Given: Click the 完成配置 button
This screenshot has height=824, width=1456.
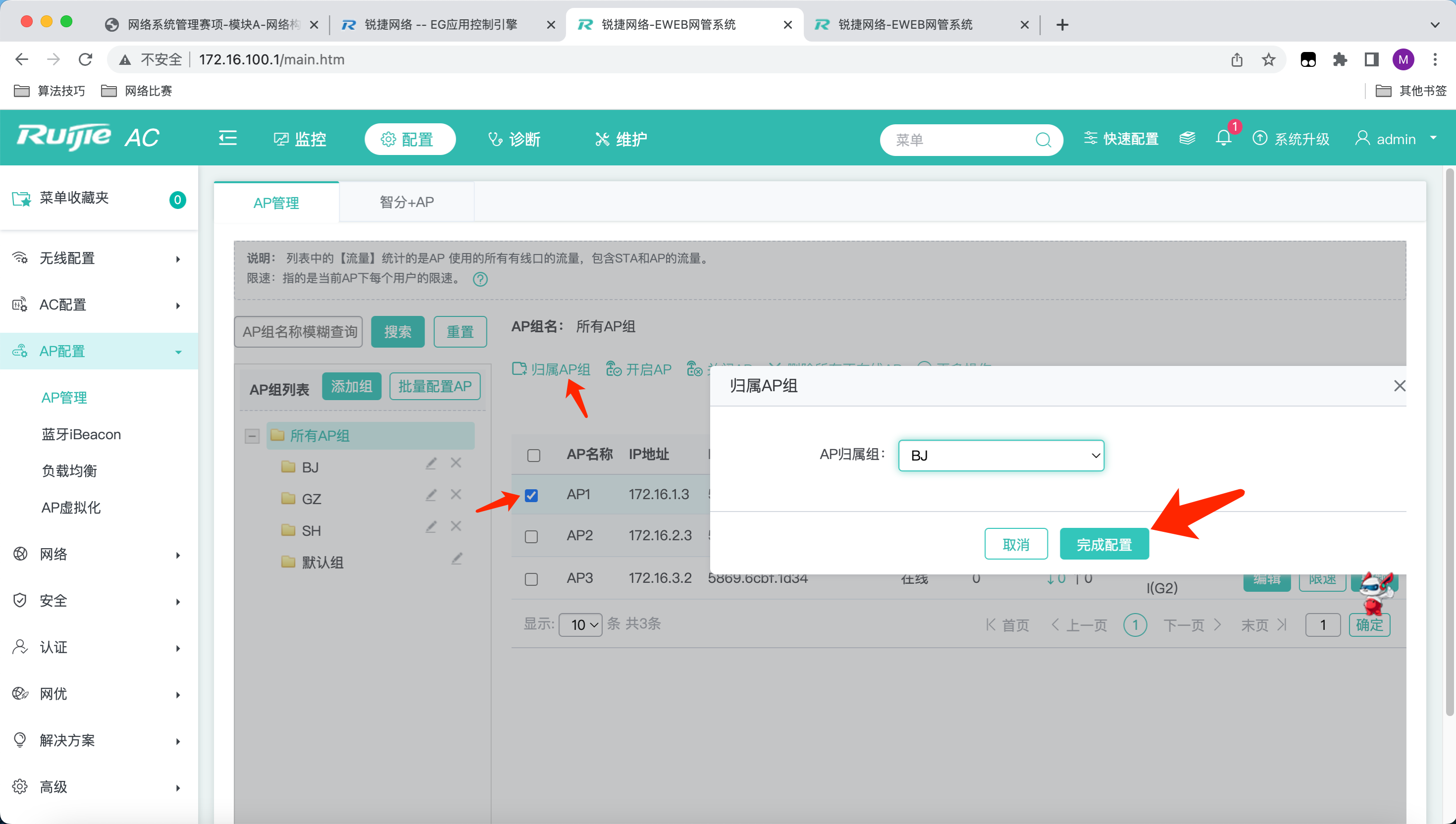Looking at the screenshot, I should [x=1103, y=544].
